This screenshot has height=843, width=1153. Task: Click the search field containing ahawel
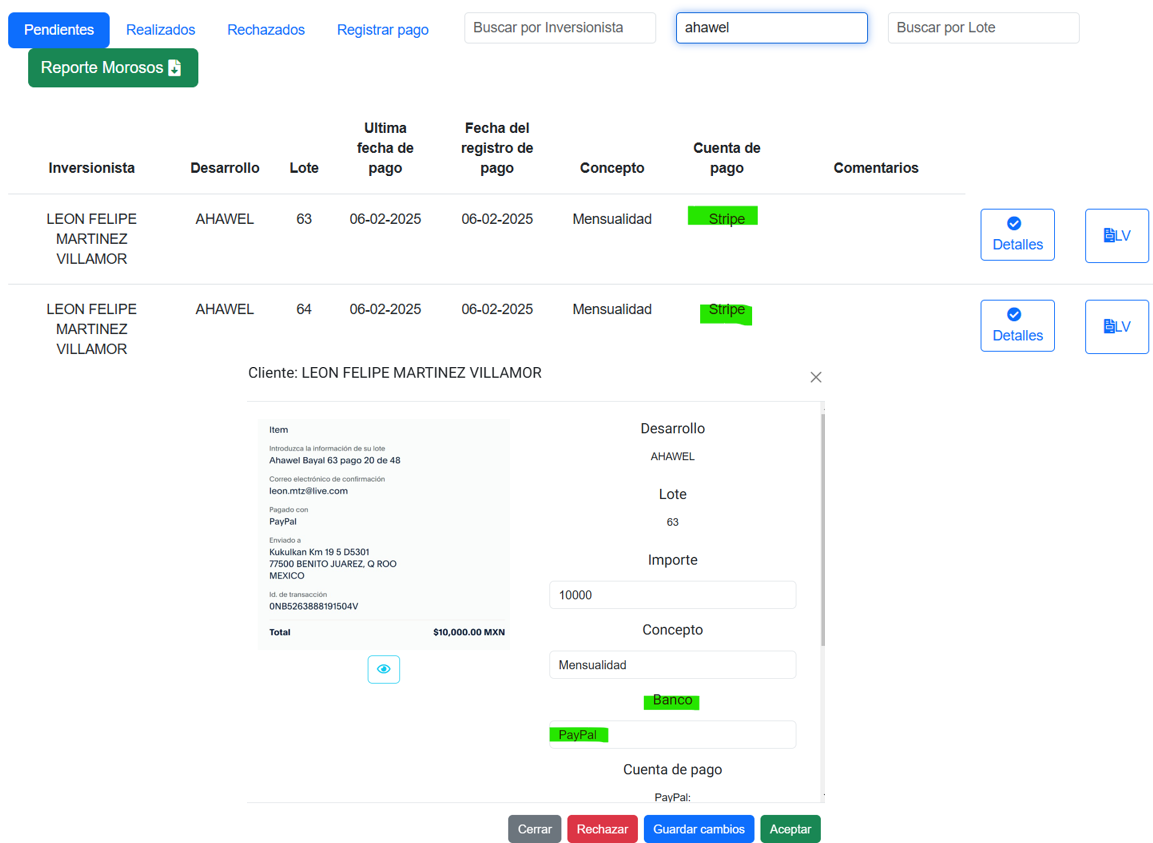pyautogui.click(x=771, y=28)
